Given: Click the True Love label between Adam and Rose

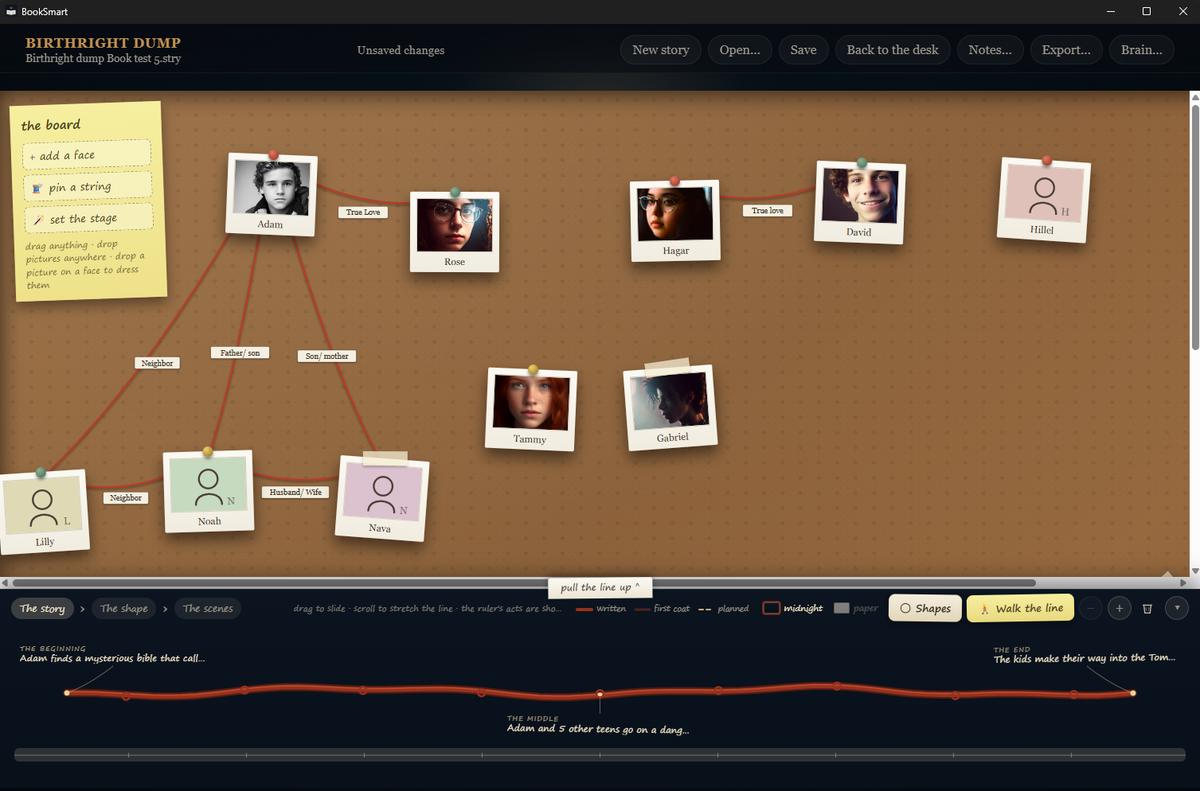Looking at the screenshot, I should (363, 212).
